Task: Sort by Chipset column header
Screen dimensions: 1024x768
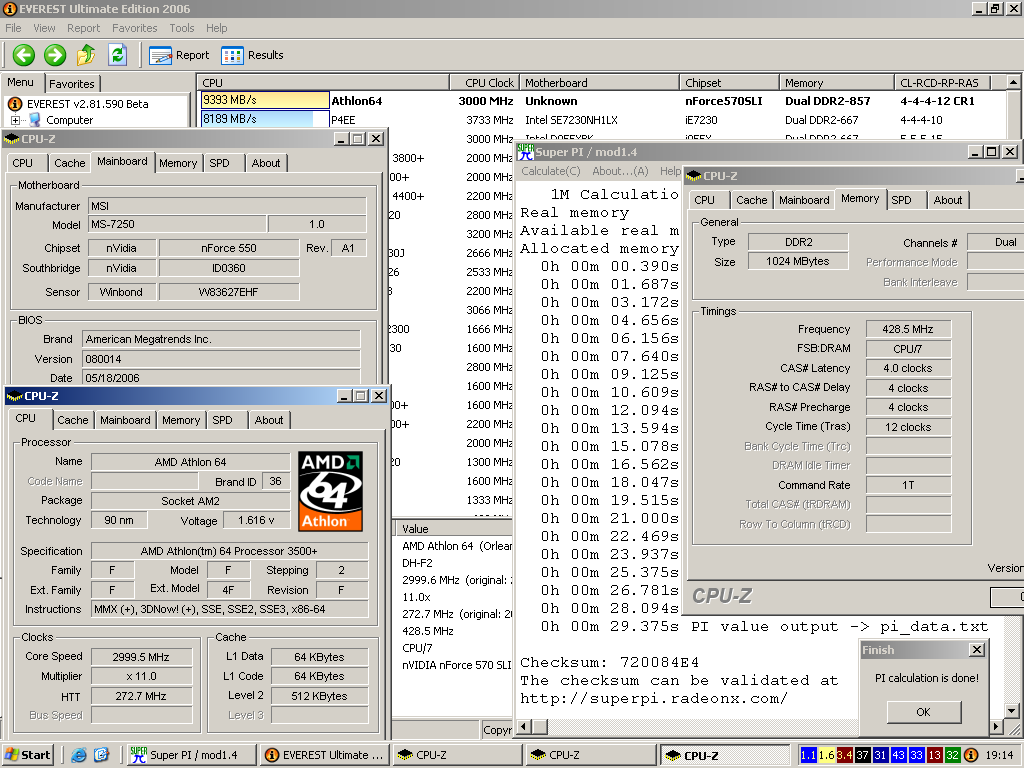Action: click(x=729, y=83)
